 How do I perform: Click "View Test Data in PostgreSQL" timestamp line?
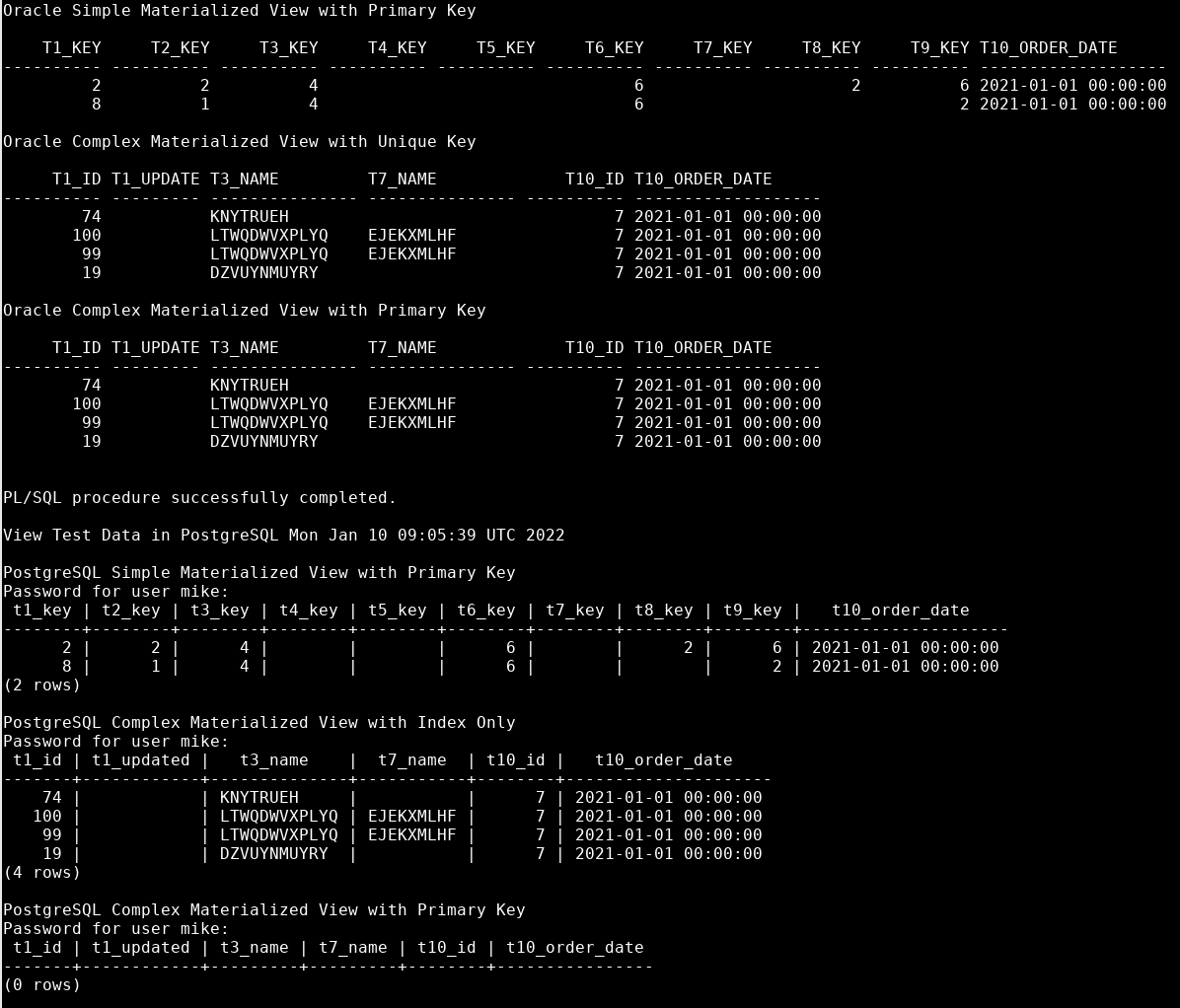[x=284, y=536]
